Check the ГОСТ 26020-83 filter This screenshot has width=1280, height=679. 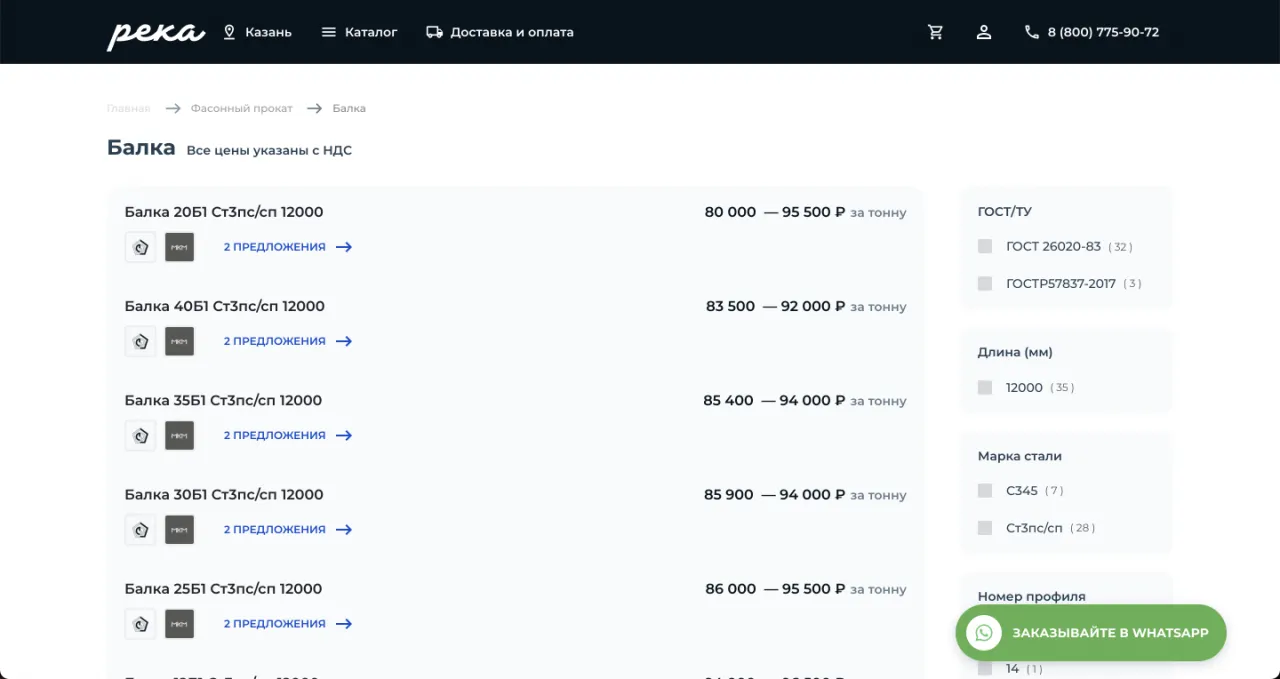985,246
